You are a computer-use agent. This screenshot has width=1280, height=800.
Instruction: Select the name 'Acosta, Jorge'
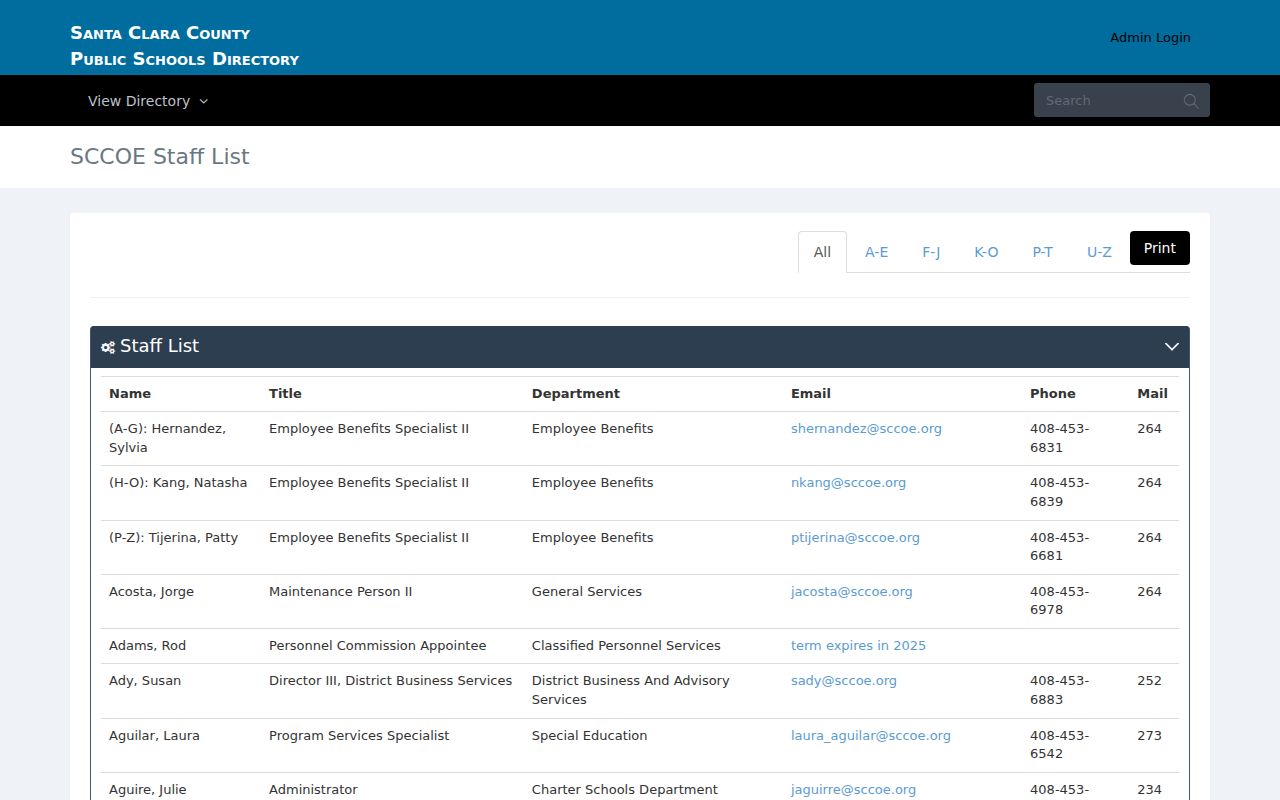pyautogui.click(x=151, y=592)
